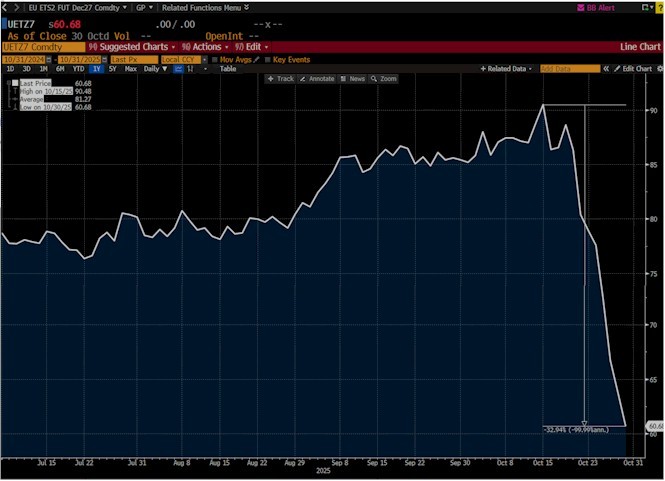Open the Local CCY currency dropdown
The width and height of the screenshot is (665, 481).
tap(183, 59)
